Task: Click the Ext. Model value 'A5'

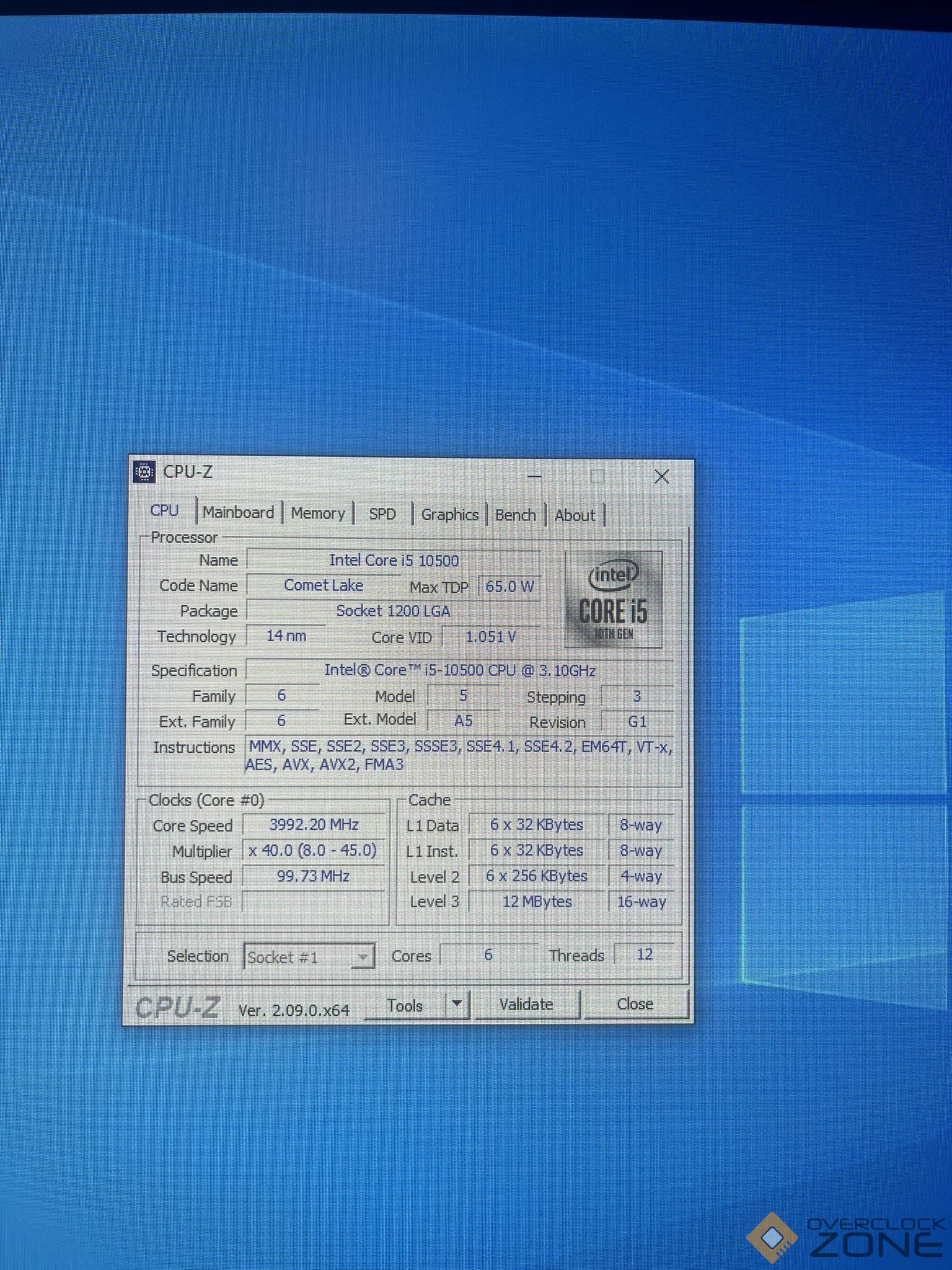Action: coord(463,721)
